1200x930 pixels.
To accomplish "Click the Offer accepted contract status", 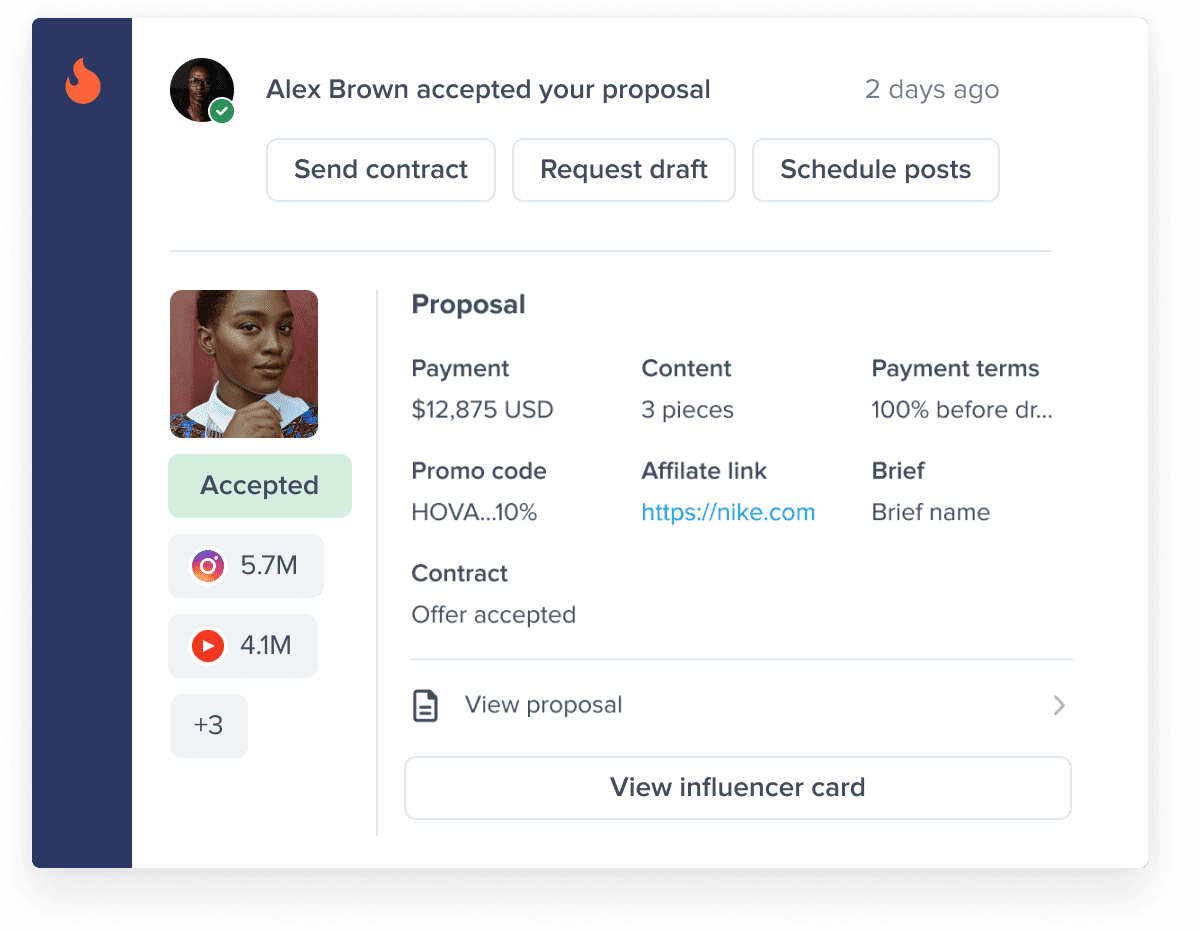I will click(x=493, y=614).
